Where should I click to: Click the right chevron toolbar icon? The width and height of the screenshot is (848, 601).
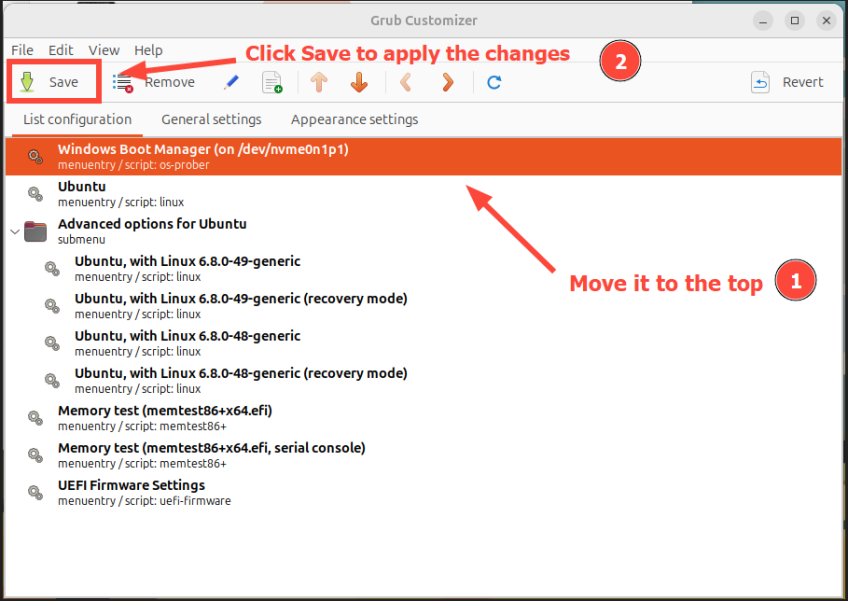coord(448,83)
